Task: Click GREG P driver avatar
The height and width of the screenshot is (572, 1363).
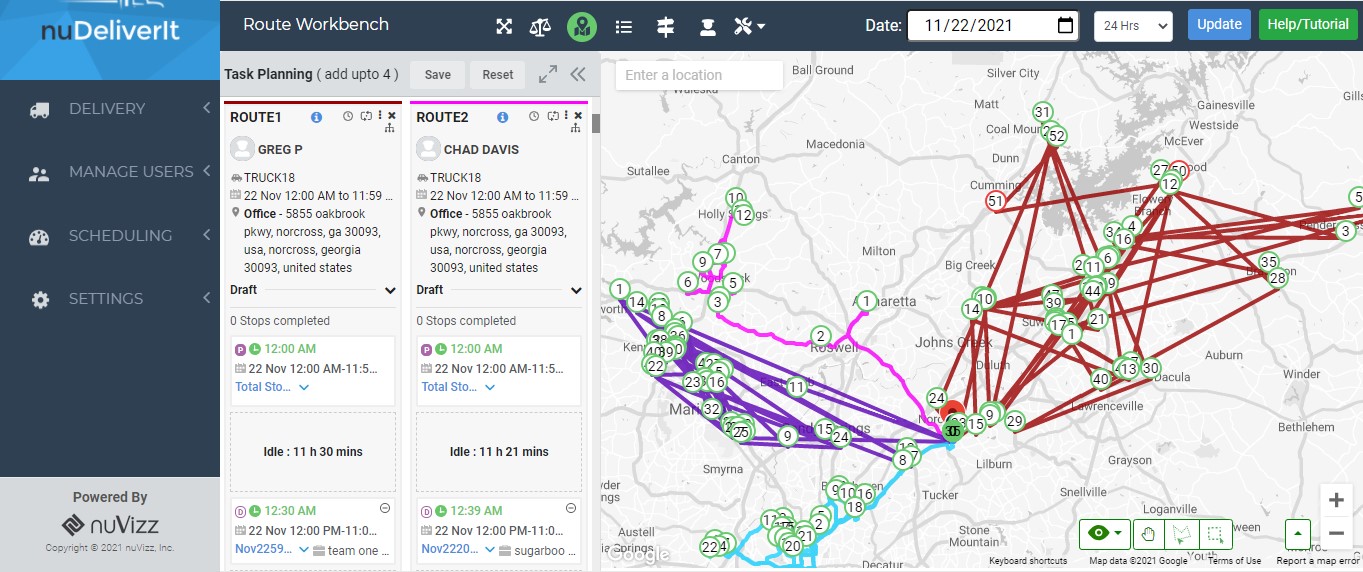Action: coord(242,149)
